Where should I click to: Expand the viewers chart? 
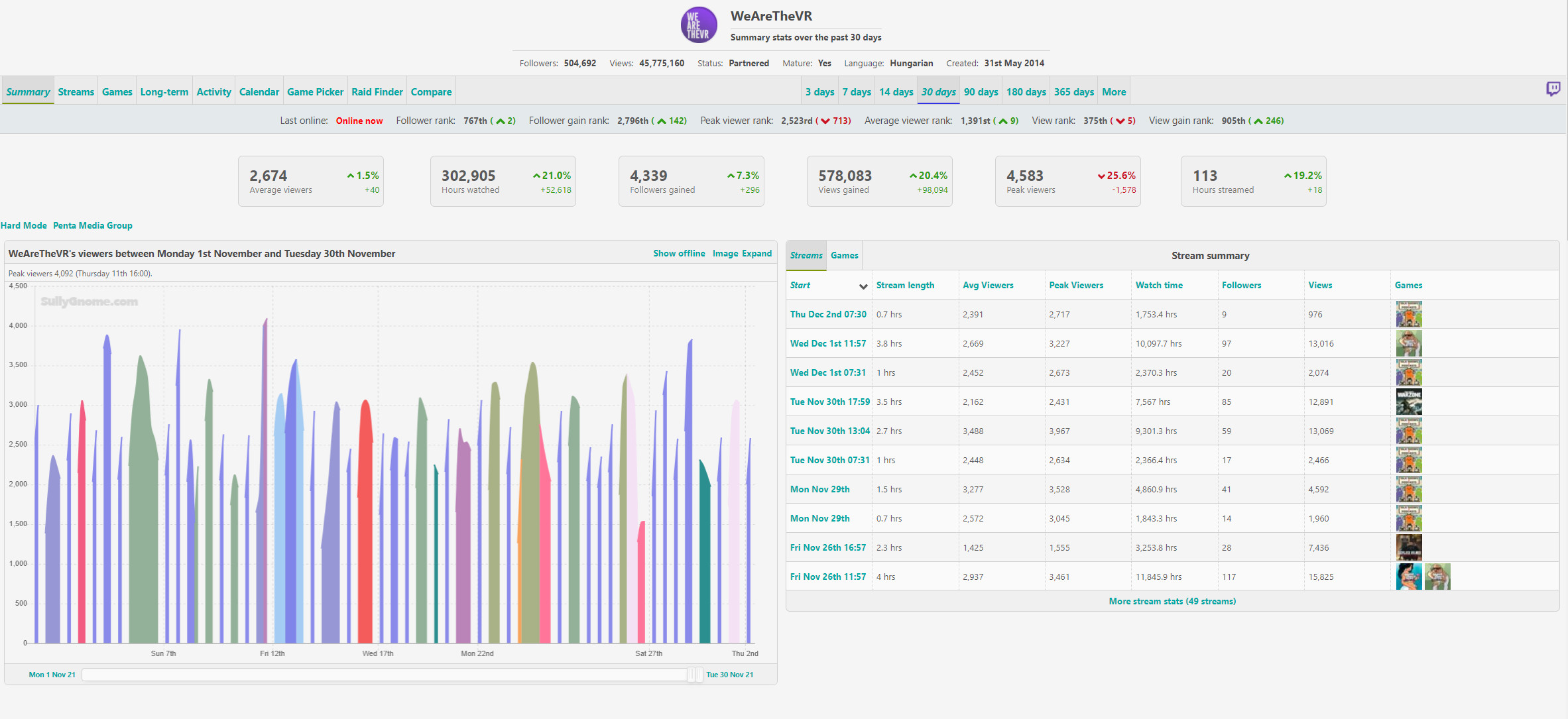(756, 253)
